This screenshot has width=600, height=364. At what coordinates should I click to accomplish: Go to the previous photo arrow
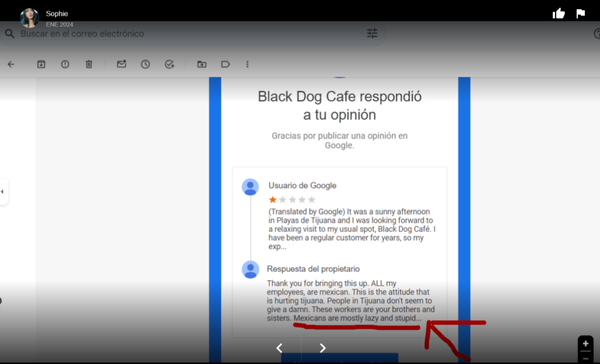pyautogui.click(x=279, y=348)
